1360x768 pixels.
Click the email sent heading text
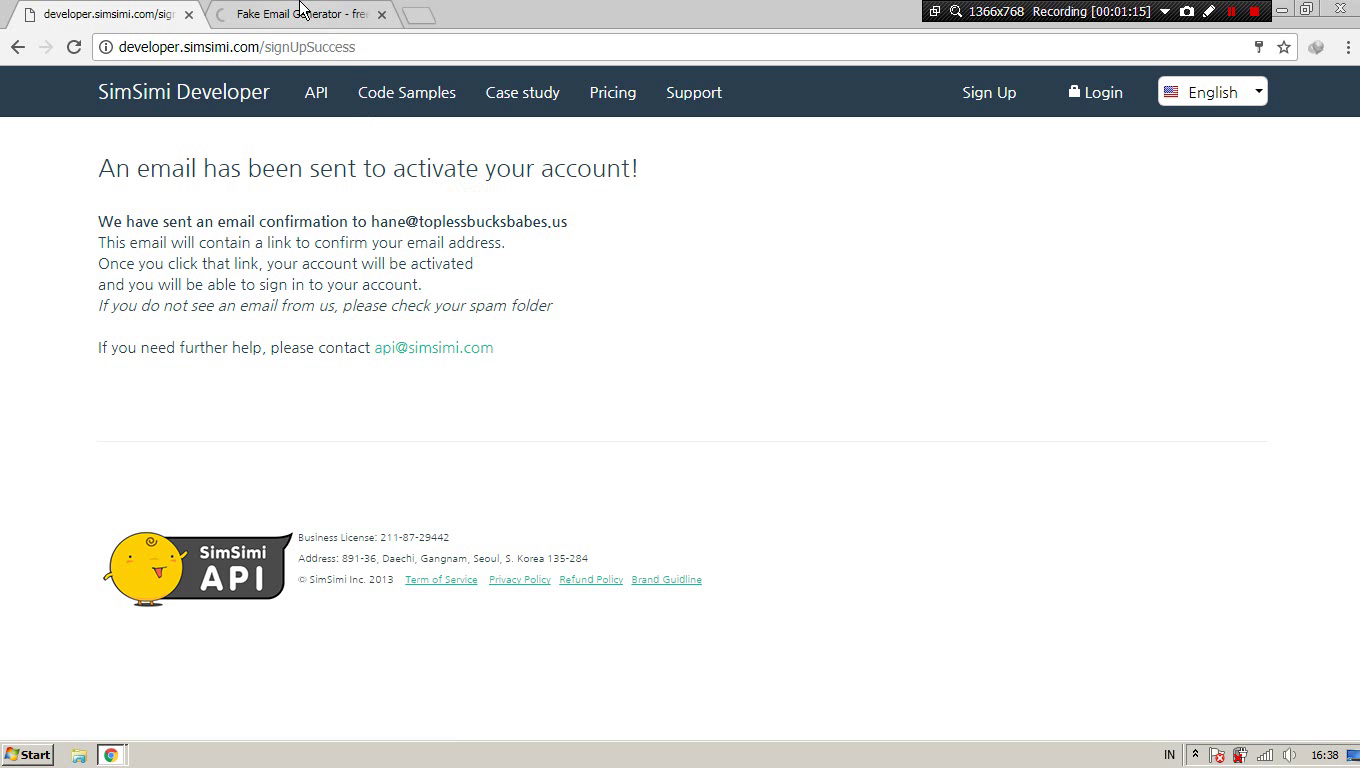click(x=368, y=168)
